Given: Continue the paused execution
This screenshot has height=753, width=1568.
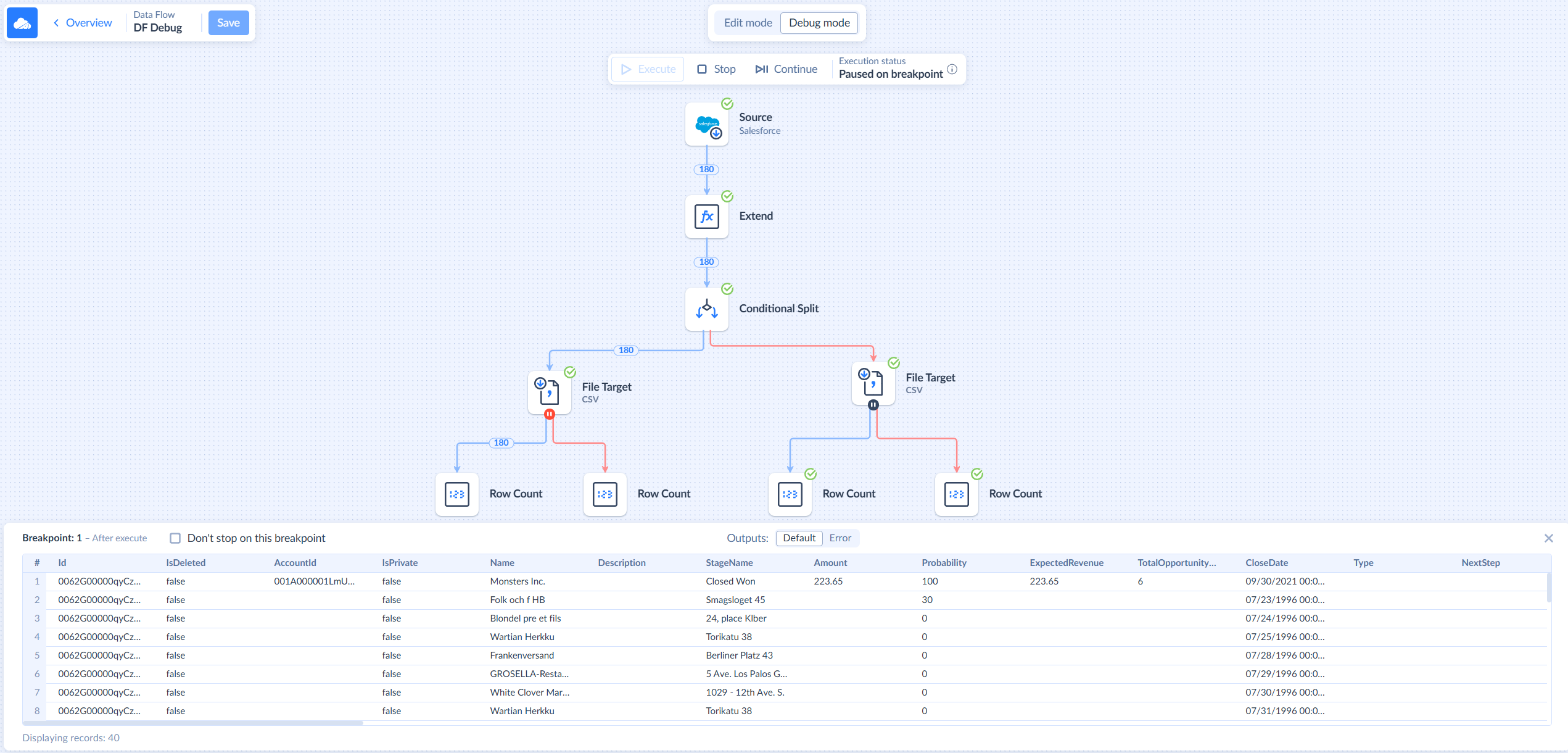Looking at the screenshot, I should (786, 69).
